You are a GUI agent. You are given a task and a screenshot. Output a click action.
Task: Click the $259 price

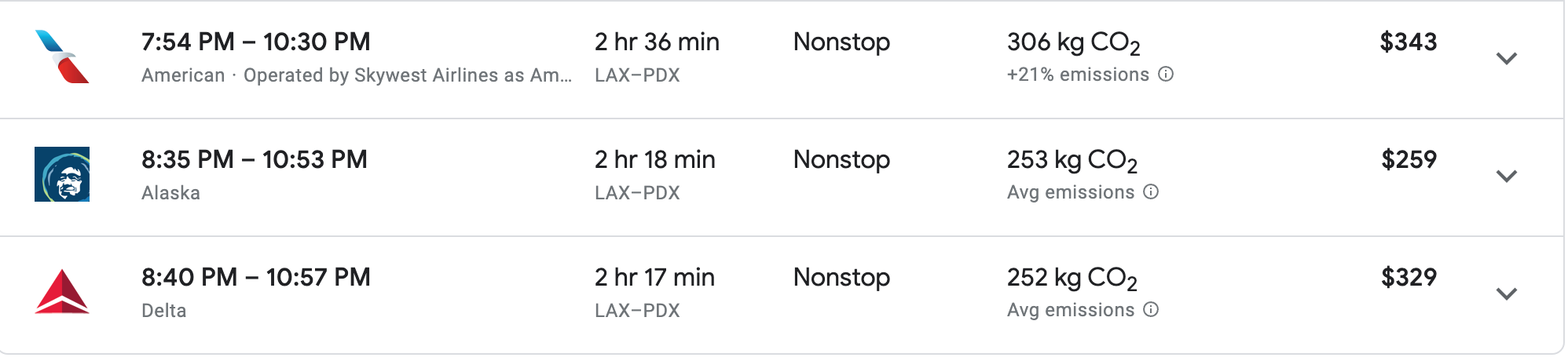click(1409, 159)
